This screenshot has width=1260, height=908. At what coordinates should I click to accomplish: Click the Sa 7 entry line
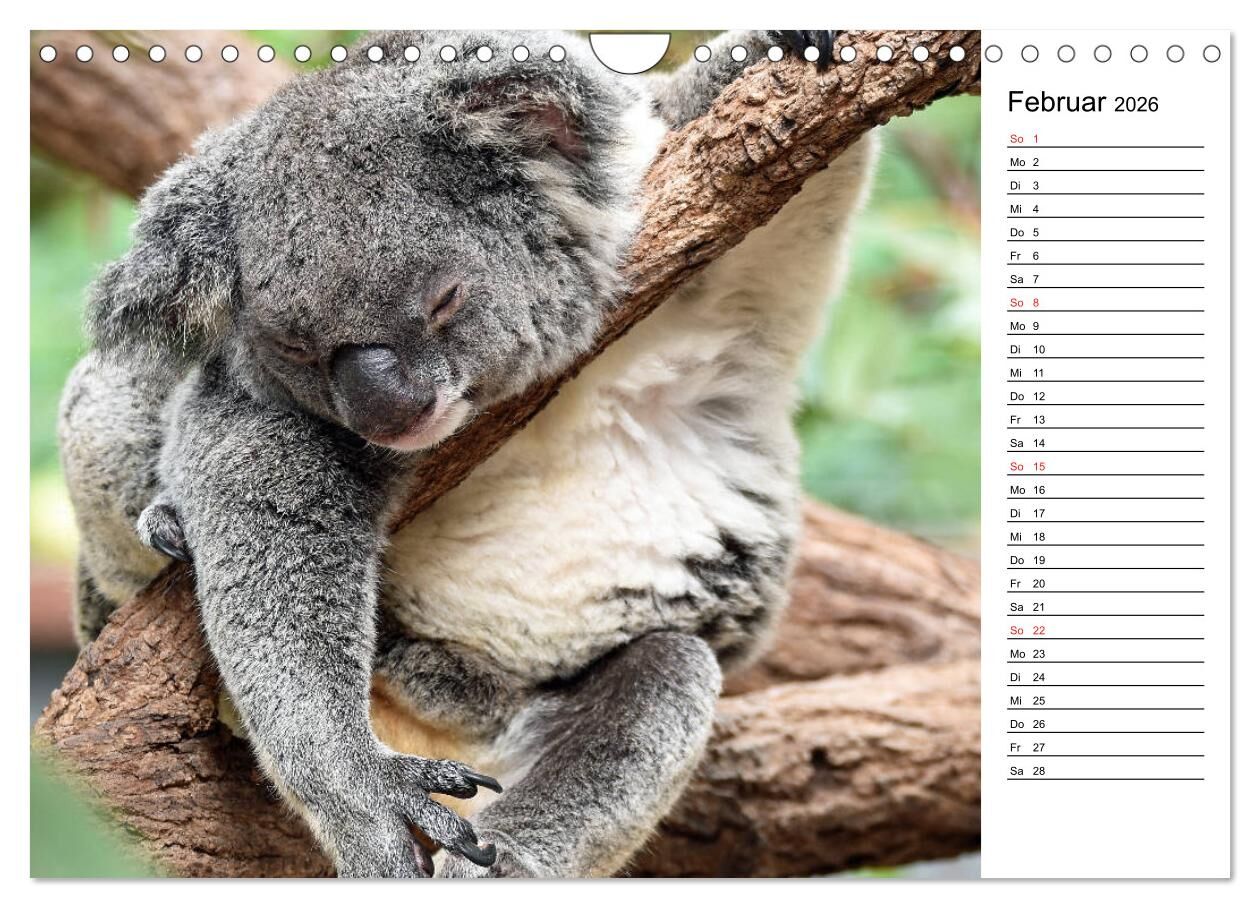1104,279
